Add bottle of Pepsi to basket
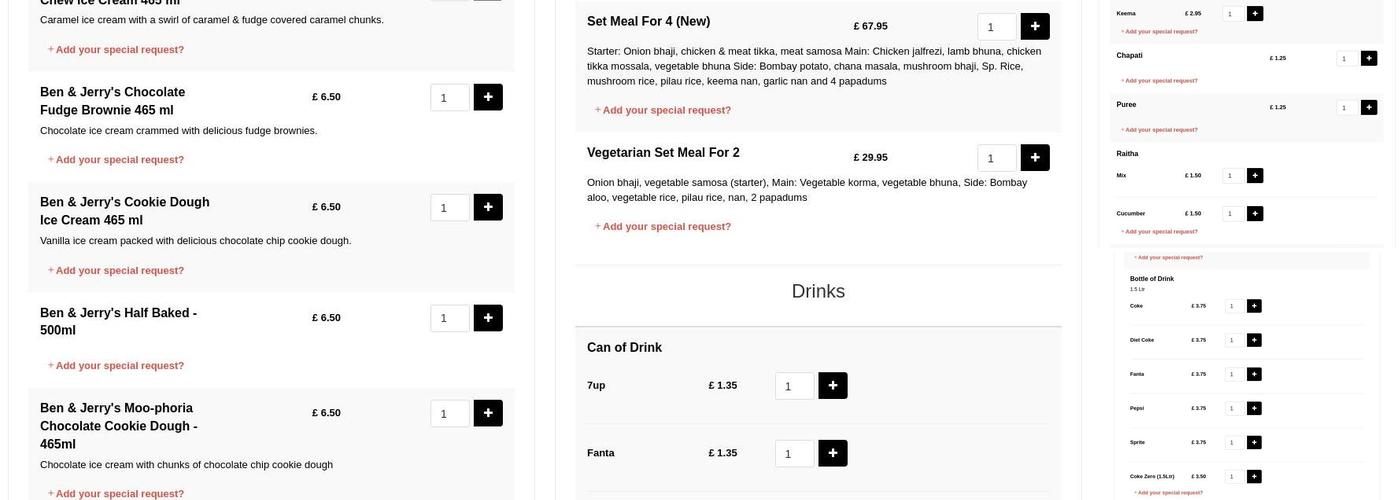This screenshot has height=500, width=1400. [1254, 408]
